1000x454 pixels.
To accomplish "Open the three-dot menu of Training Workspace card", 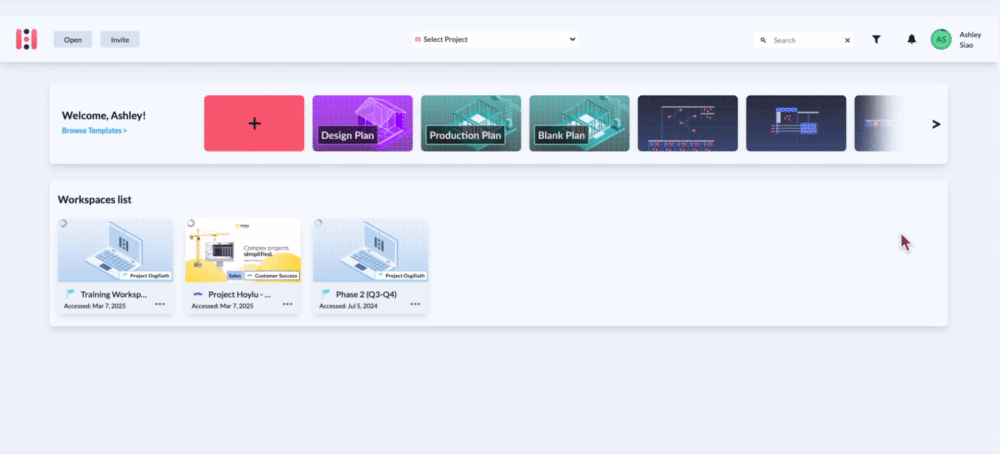I will click(160, 304).
